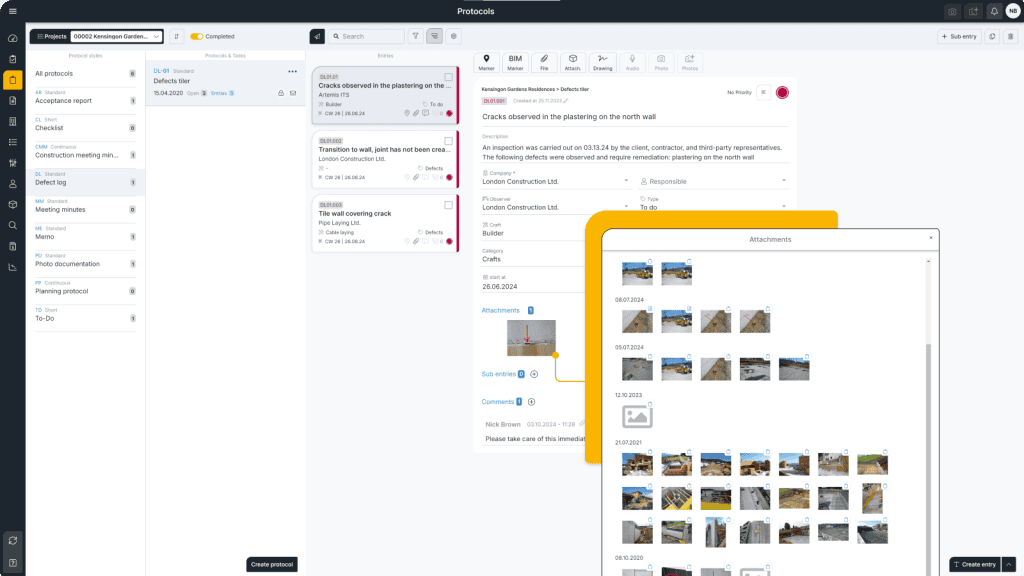This screenshot has width=1024, height=576.
Task: Select the Drawing tool
Action: [601, 62]
